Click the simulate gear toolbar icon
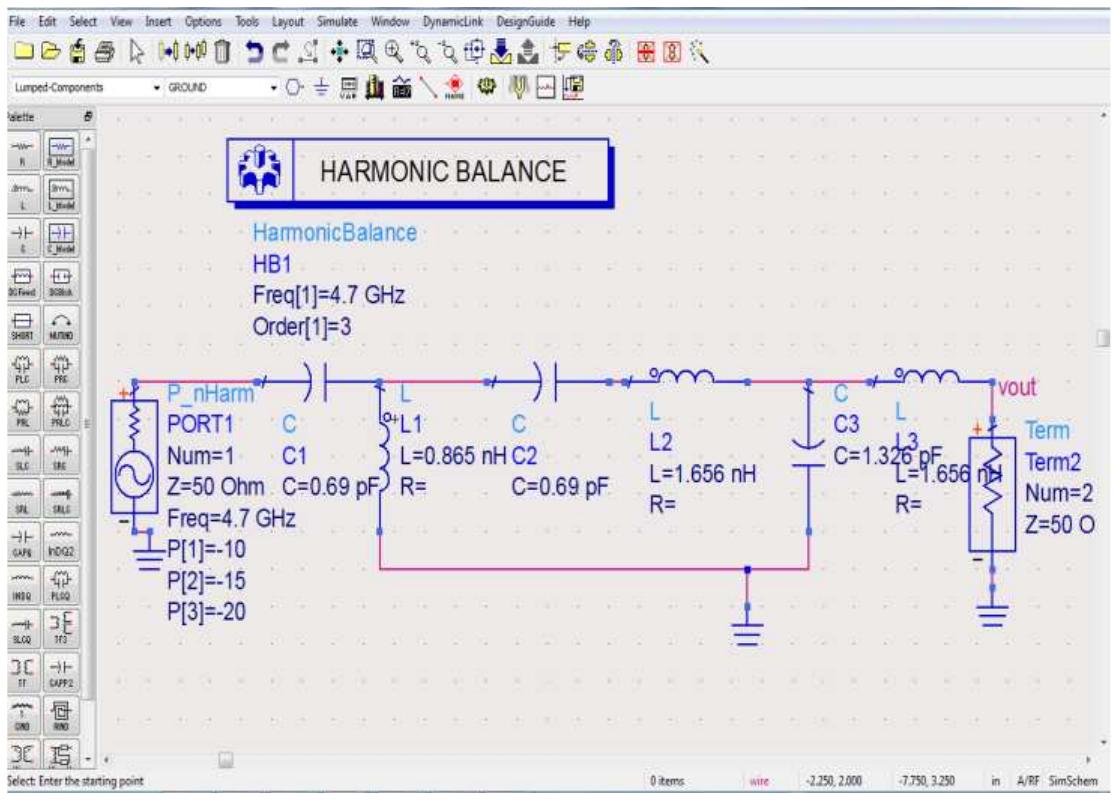Screen dimensions: 1119x811 pyautogui.click(x=486, y=84)
